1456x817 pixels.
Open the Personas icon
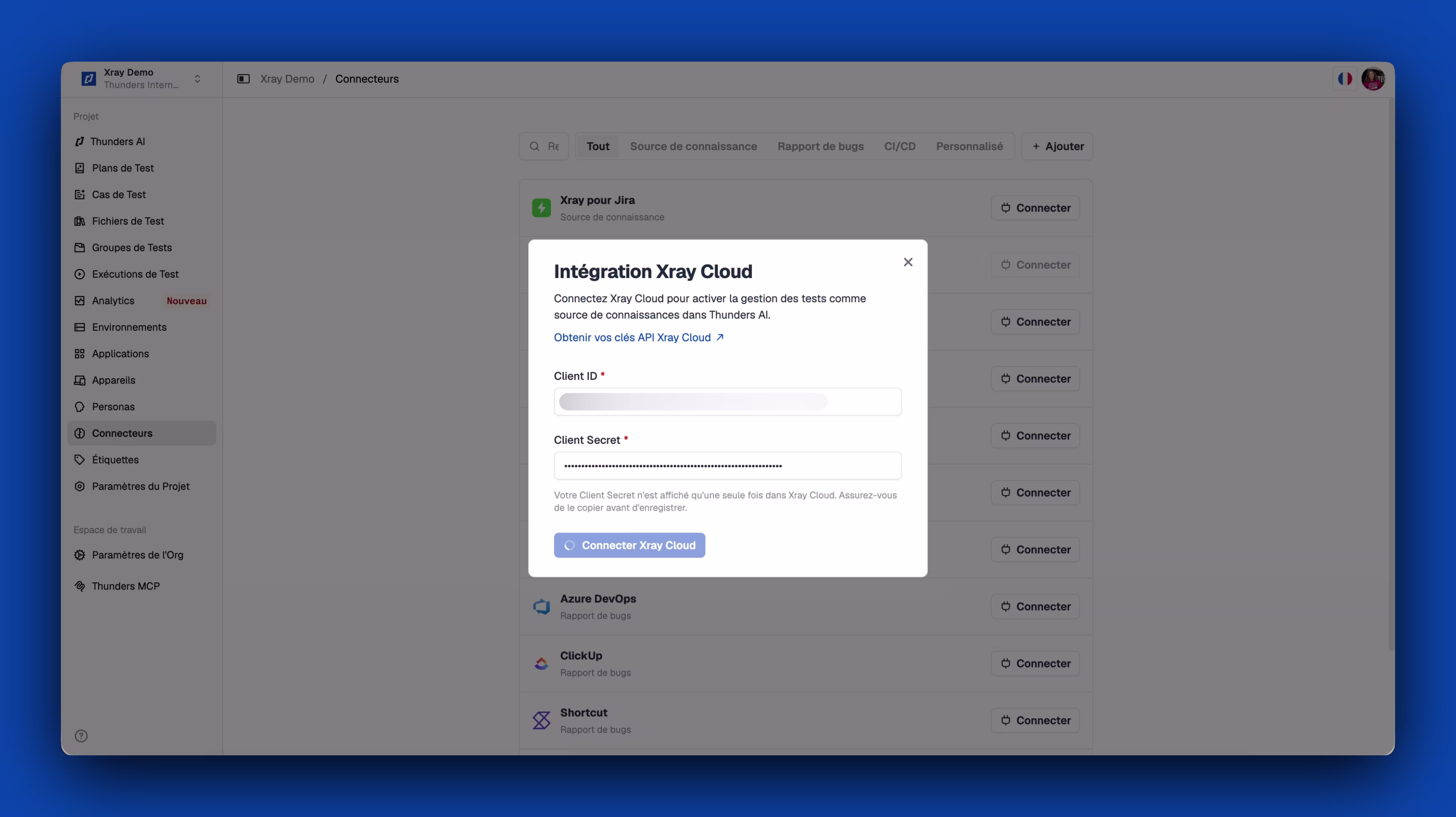80,407
